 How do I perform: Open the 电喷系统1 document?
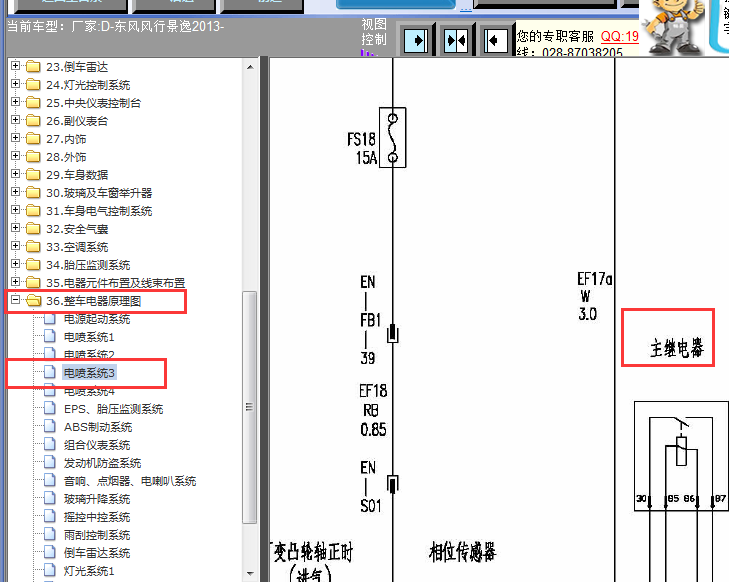89,337
